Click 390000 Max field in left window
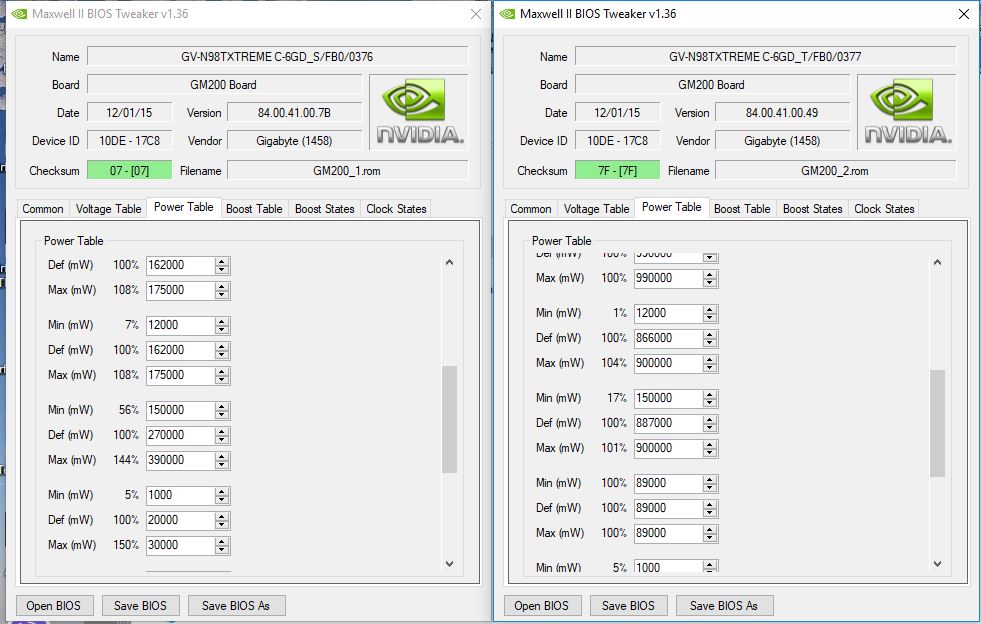981x624 pixels. 180,460
